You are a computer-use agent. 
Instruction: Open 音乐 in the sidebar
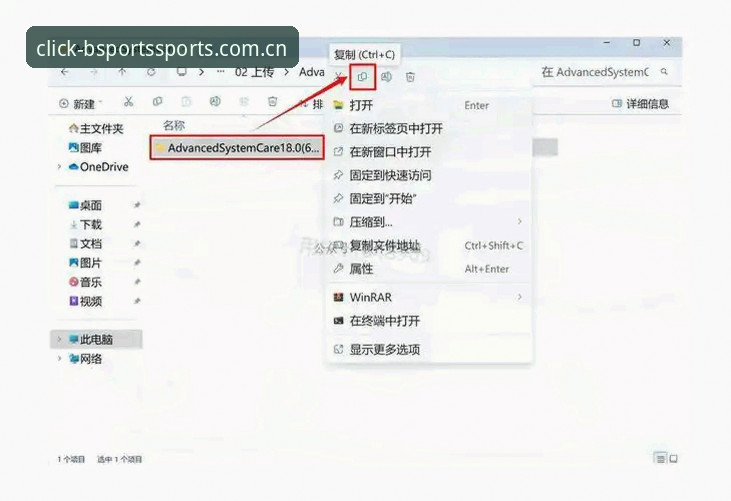[x=85, y=282]
